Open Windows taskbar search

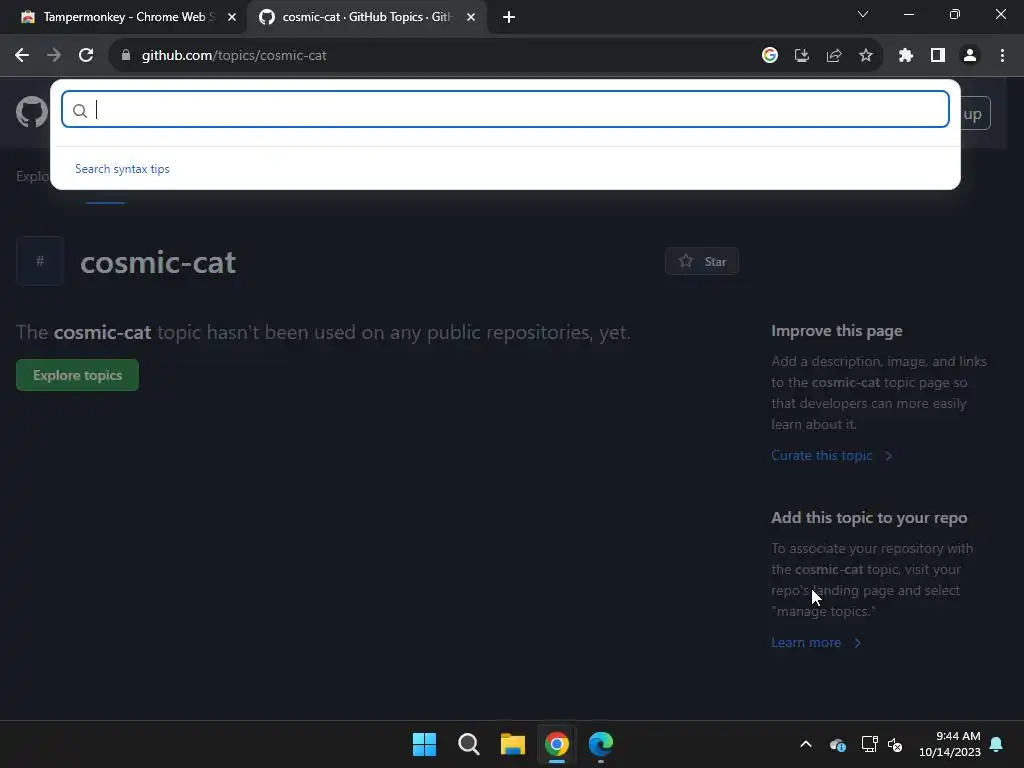pos(469,744)
